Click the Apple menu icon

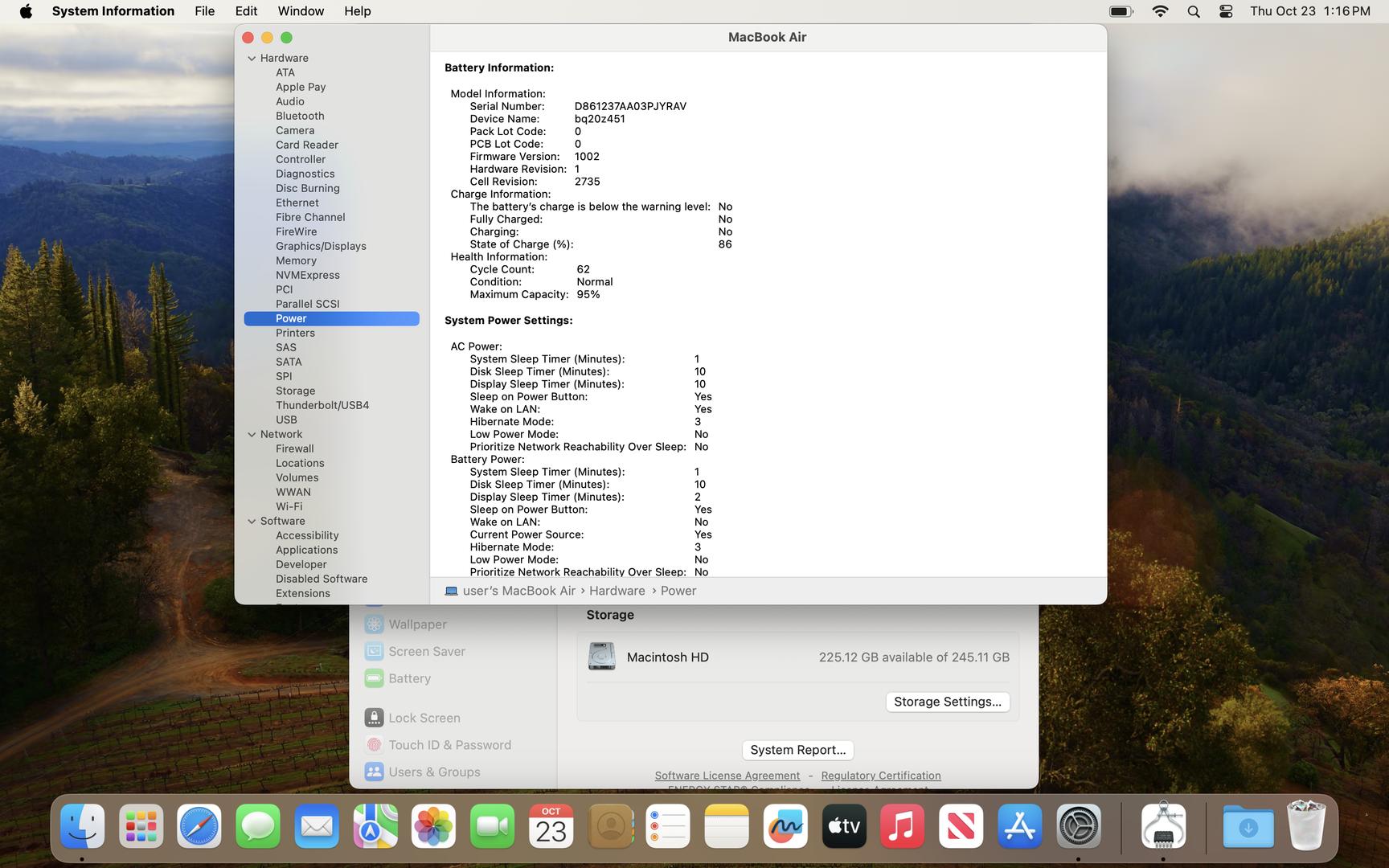click(x=26, y=11)
